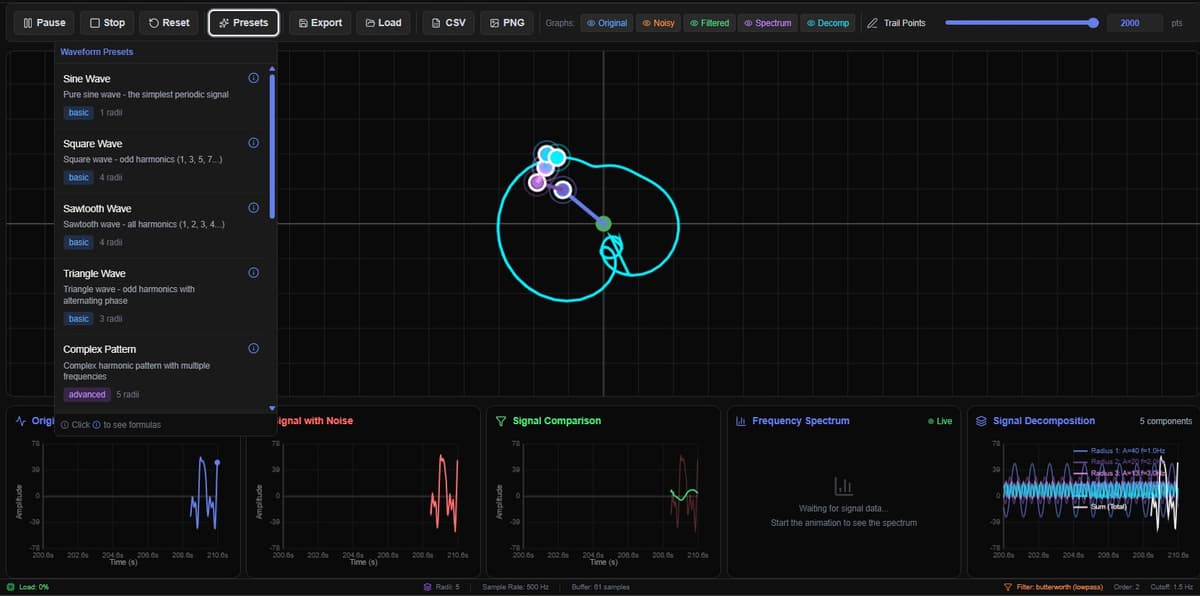Click info icon next to Sine Wave
This screenshot has width=1200, height=596.
[x=253, y=79]
